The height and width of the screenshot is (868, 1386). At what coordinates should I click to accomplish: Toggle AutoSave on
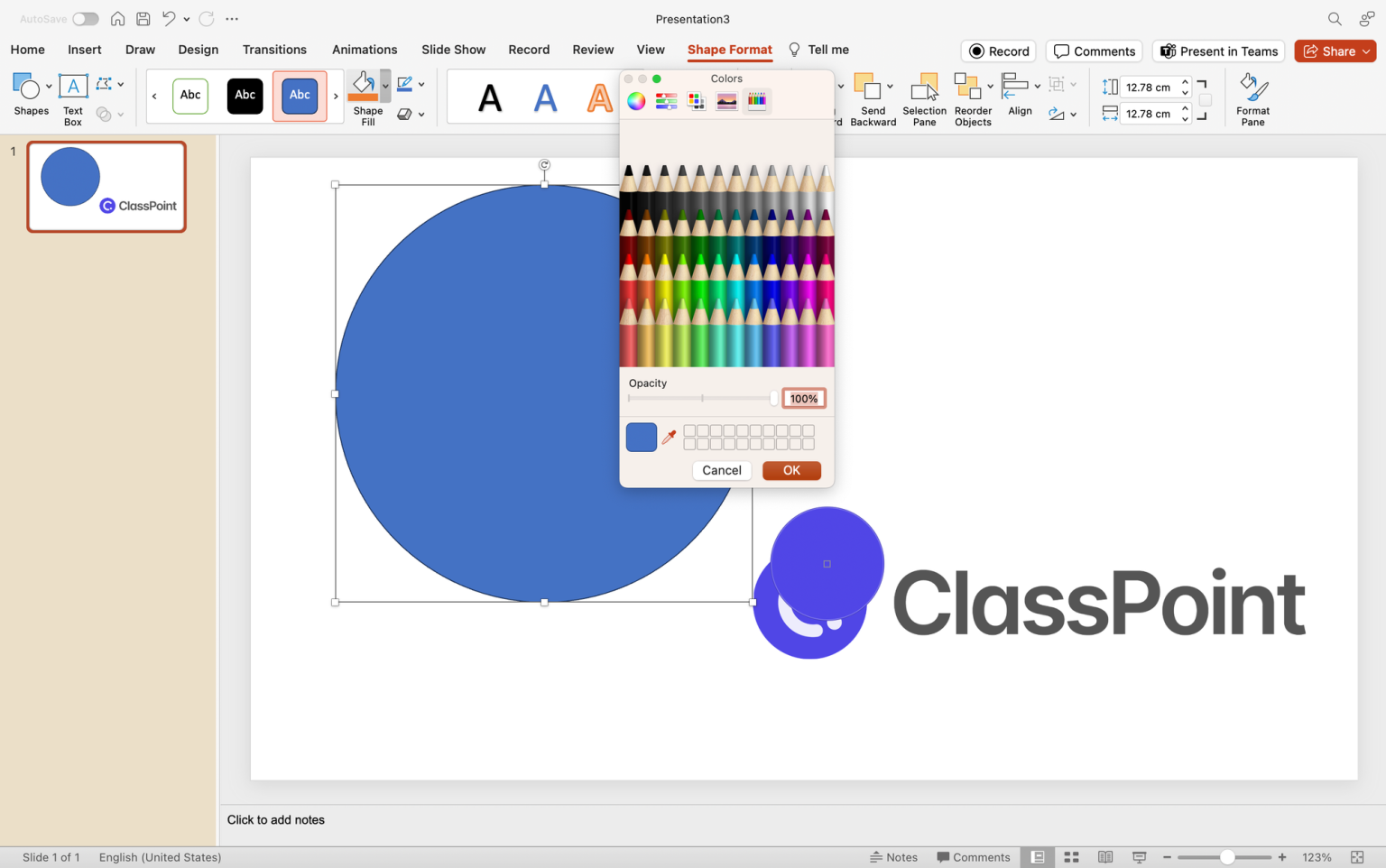click(x=86, y=18)
